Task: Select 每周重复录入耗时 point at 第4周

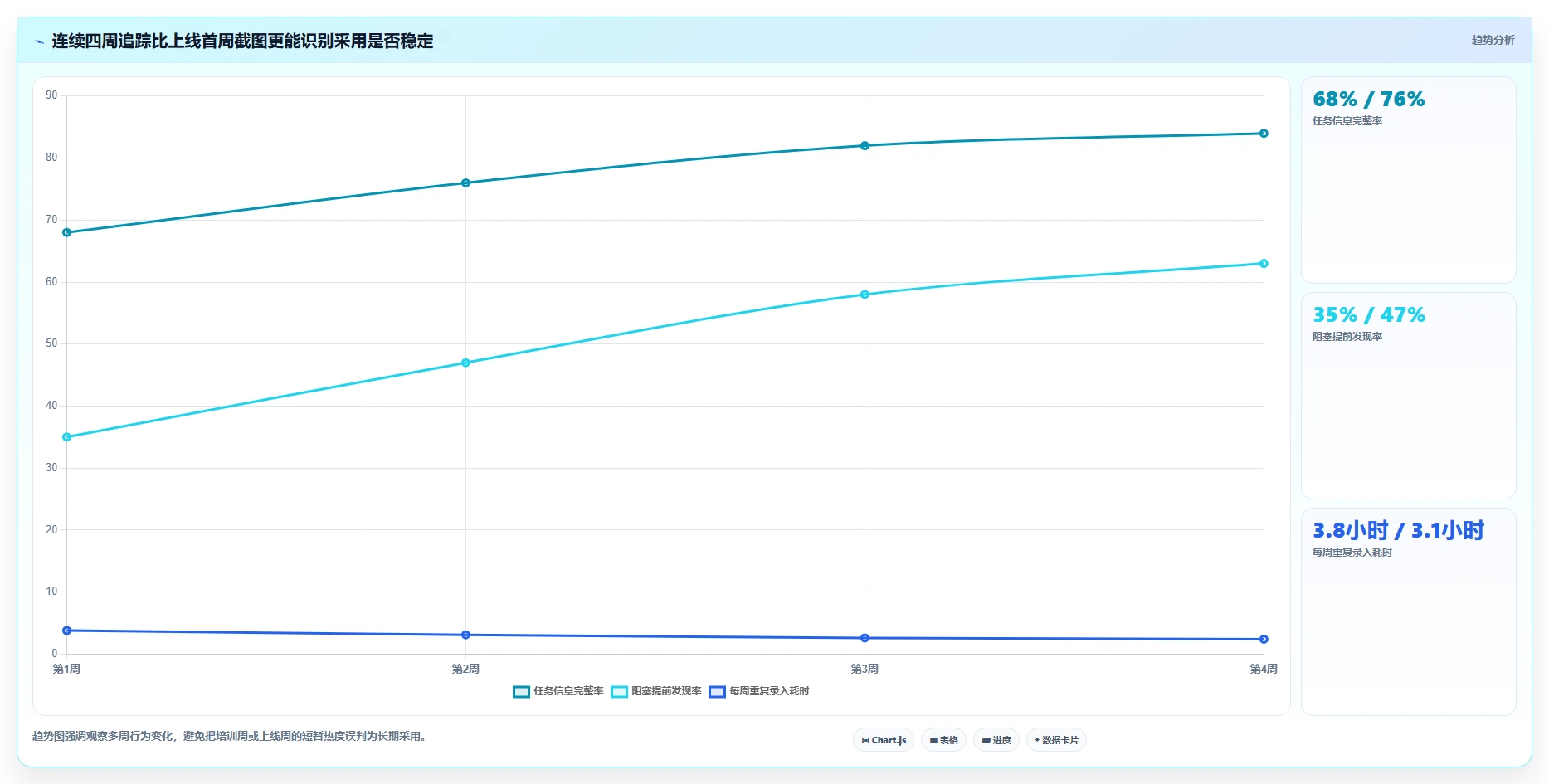Action: pos(1264,640)
